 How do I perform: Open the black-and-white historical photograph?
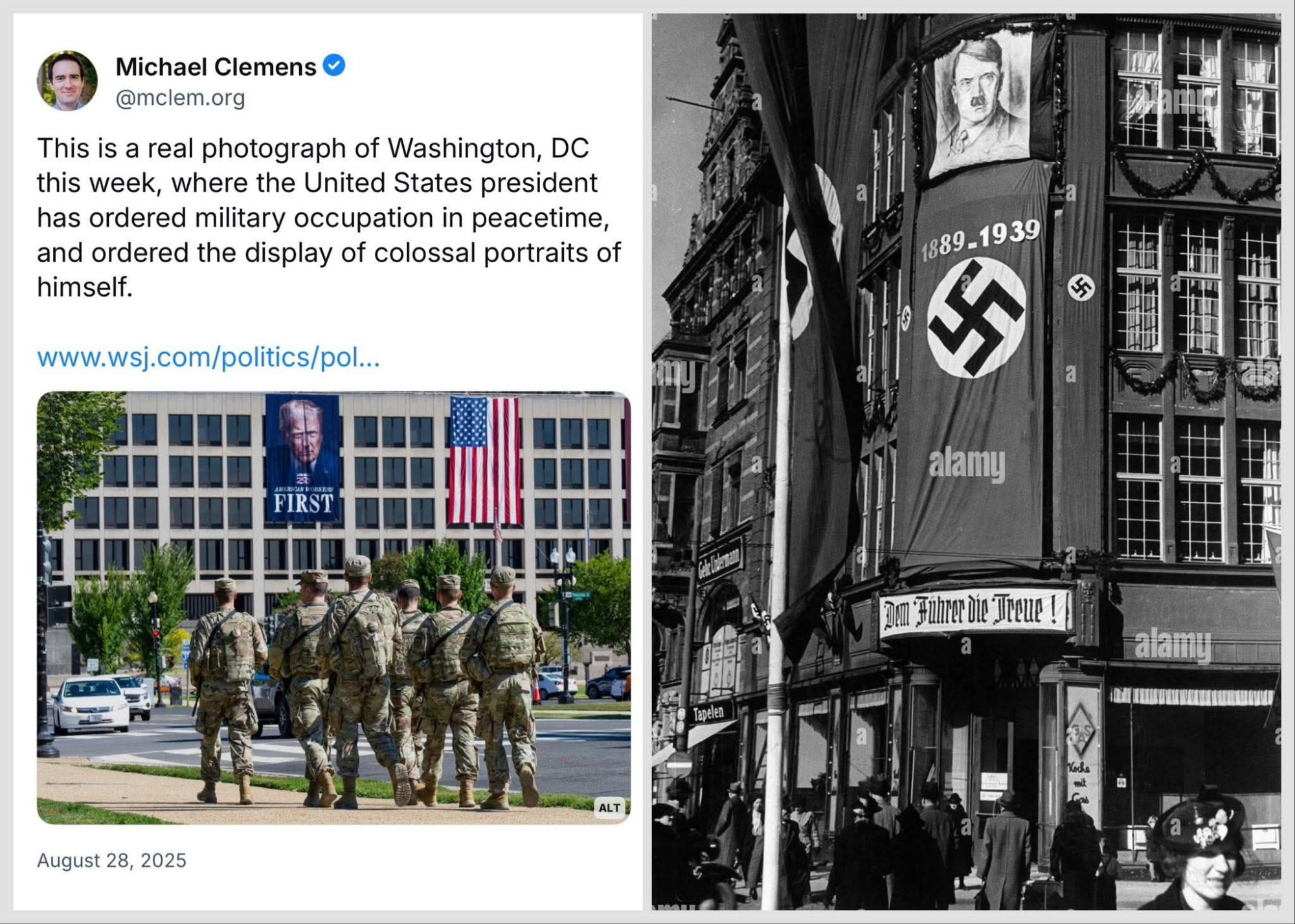(966, 462)
